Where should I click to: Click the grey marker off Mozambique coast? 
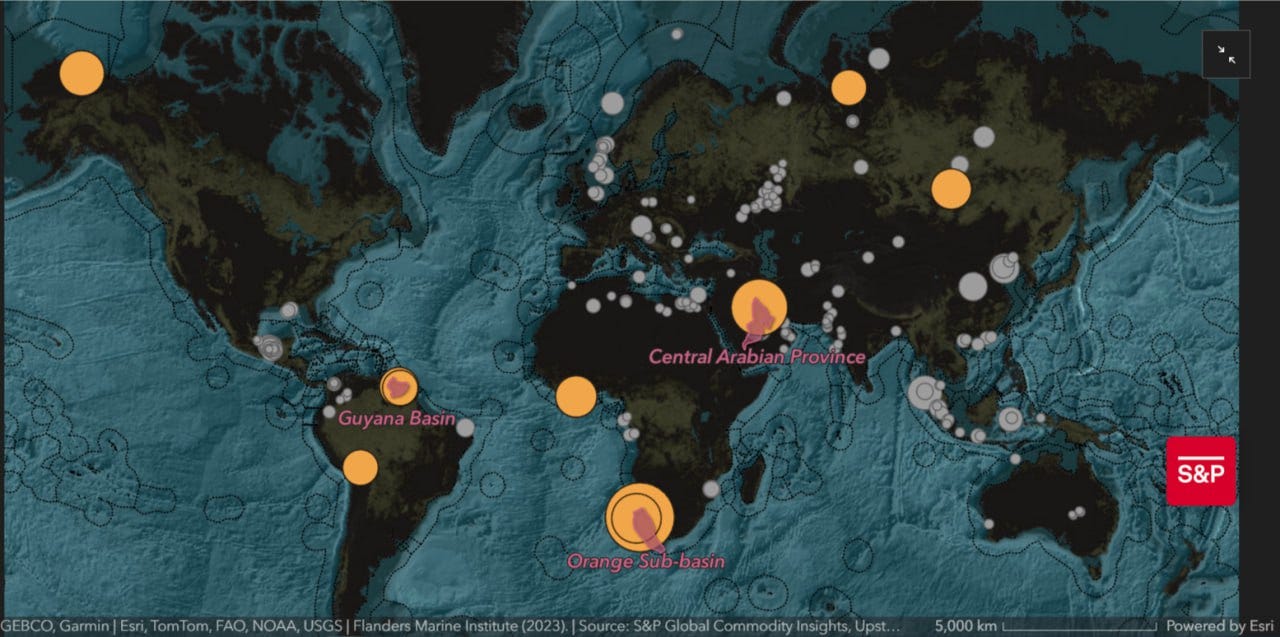tap(711, 489)
